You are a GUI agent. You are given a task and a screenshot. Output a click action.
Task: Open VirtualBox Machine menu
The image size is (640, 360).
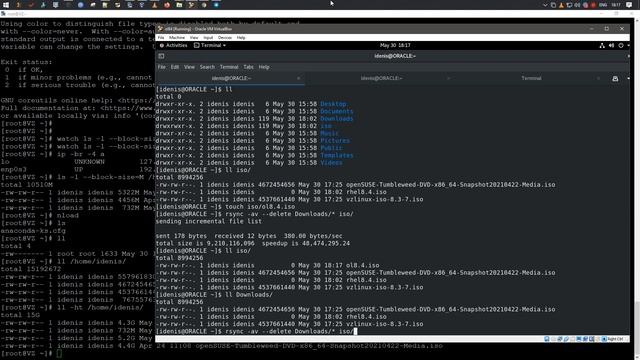point(177,38)
